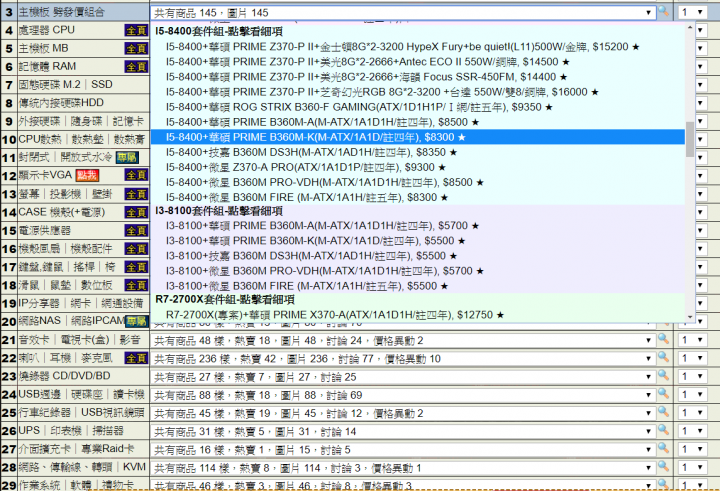This screenshot has width=720, height=491.
Task: Click the magnifier icon in the USB週邊 row
Action: point(664,394)
